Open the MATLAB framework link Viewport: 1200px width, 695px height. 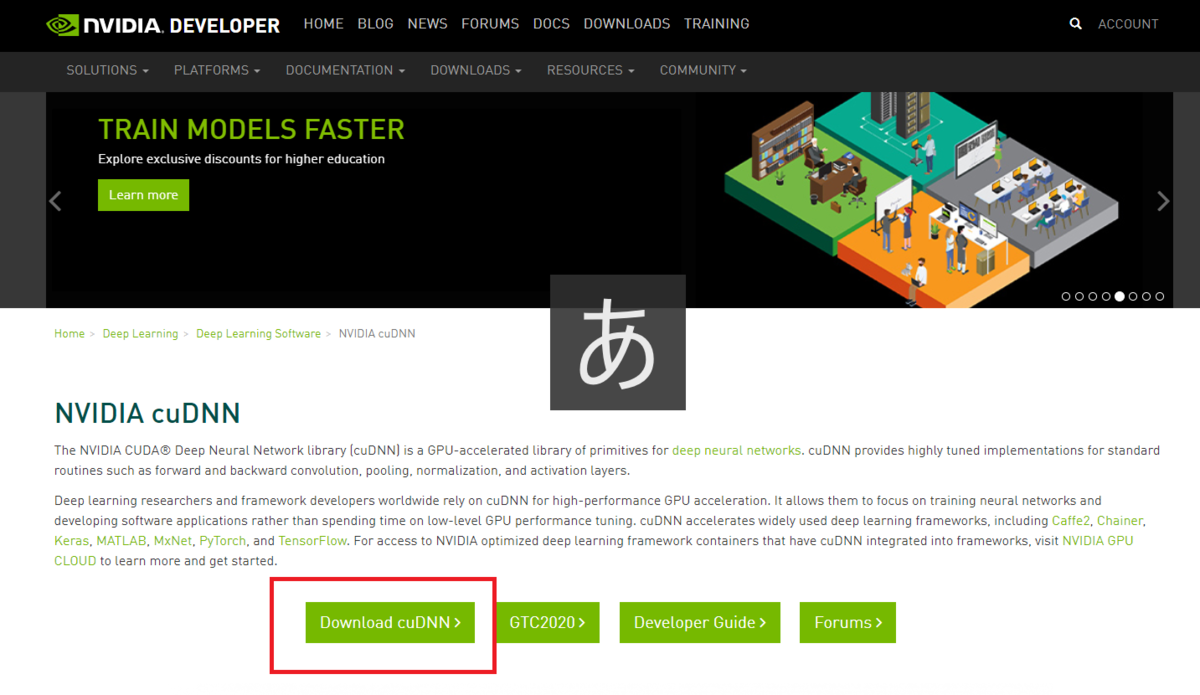click(x=121, y=541)
